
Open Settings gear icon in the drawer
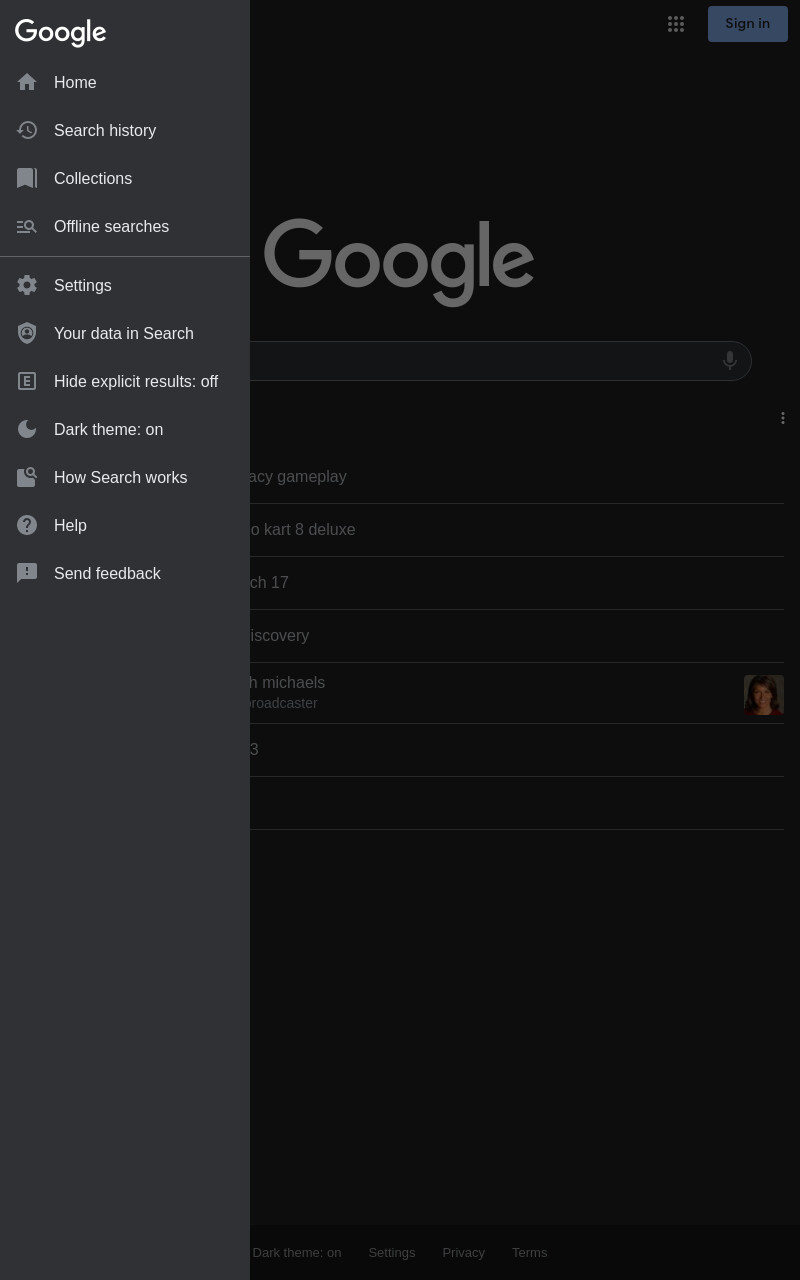point(27,285)
